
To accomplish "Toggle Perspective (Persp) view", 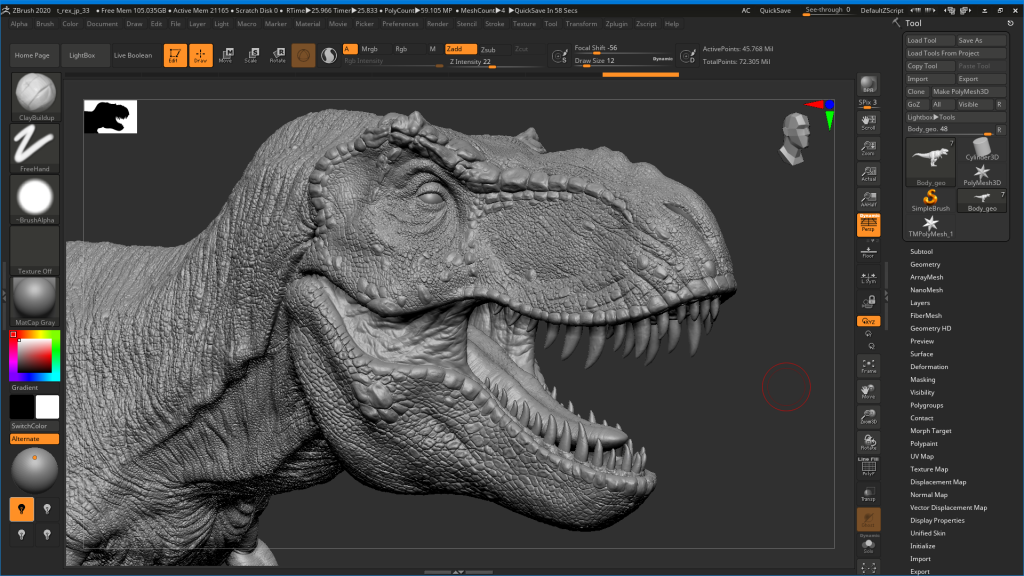I will 868,225.
